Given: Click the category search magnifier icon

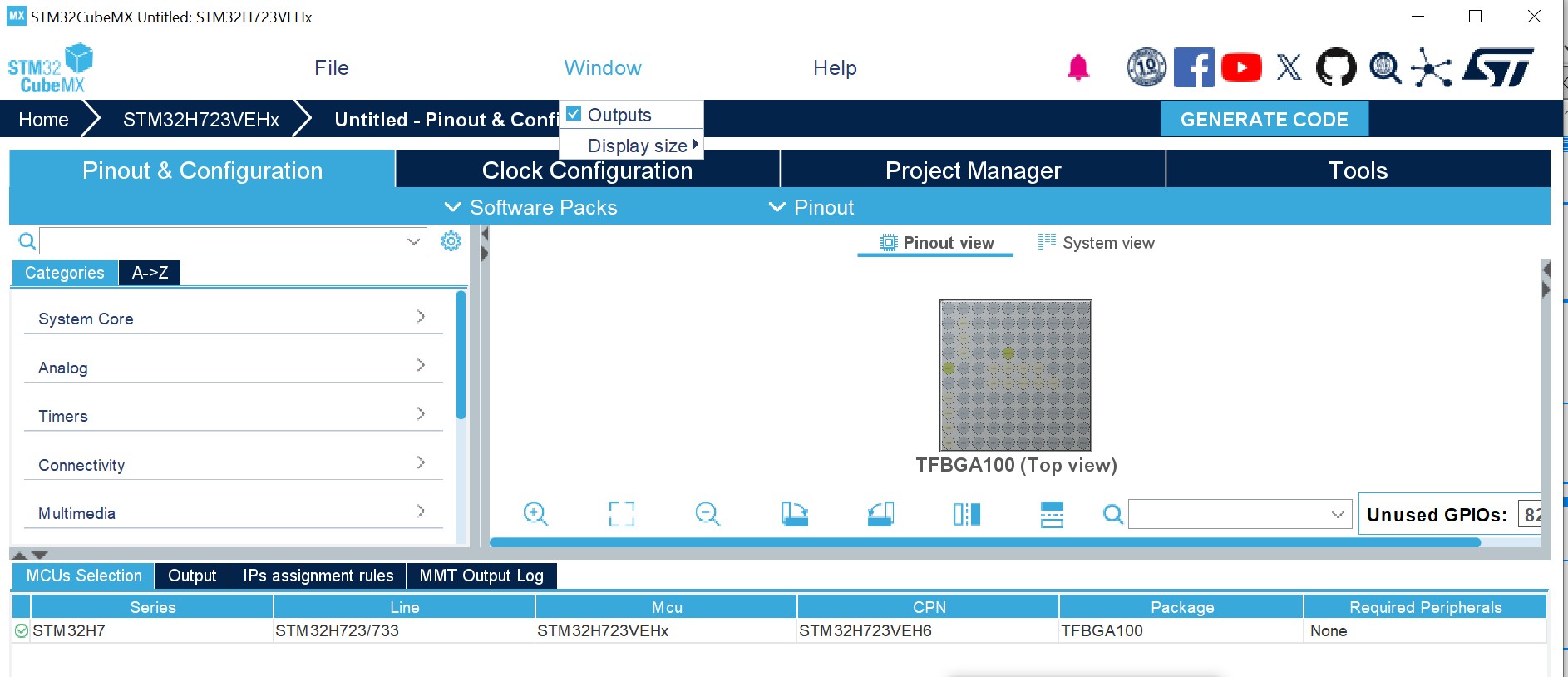Looking at the screenshot, I should pos(27,241).
